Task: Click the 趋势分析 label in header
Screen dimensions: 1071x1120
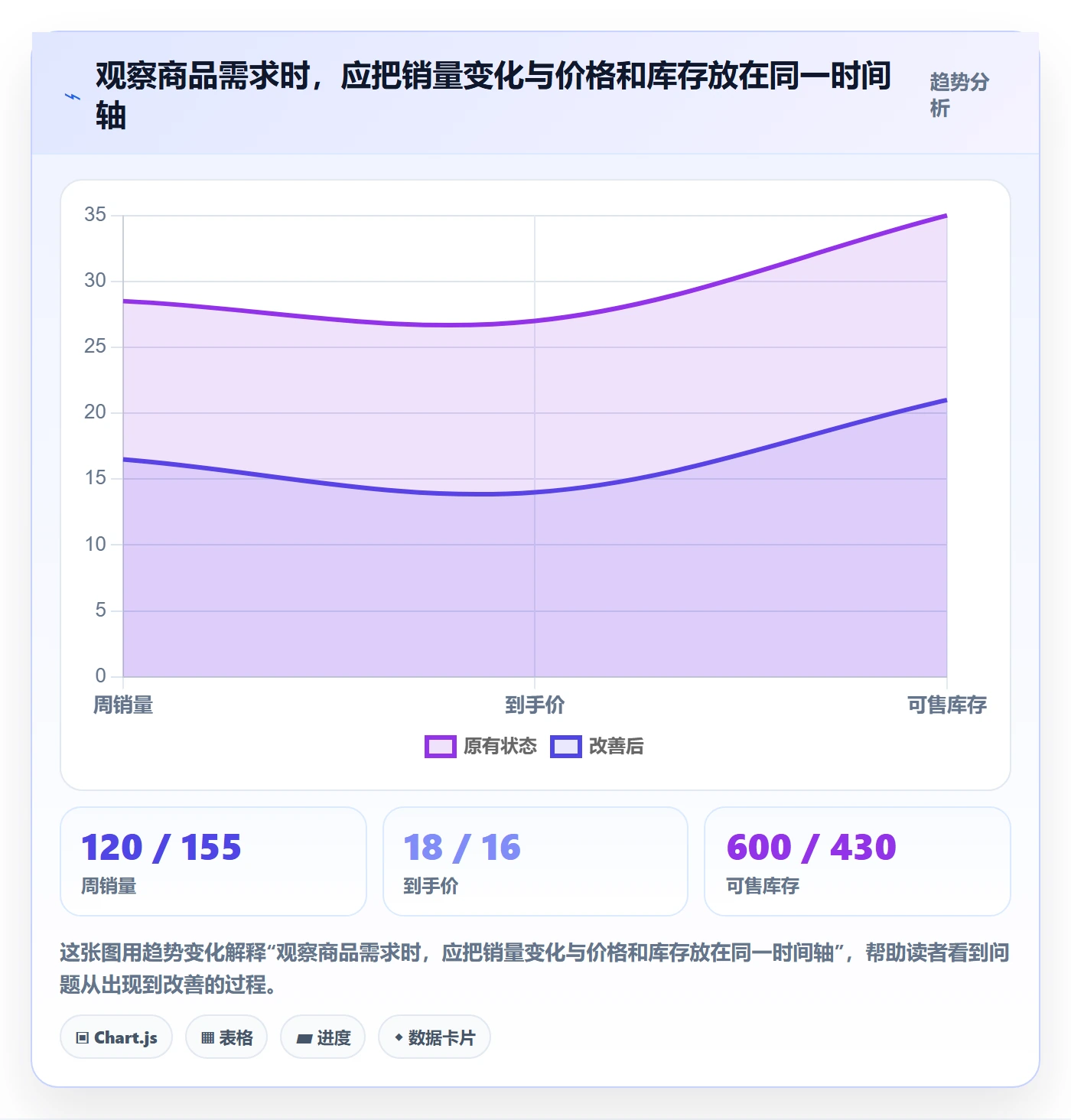Action: point(959,96)
